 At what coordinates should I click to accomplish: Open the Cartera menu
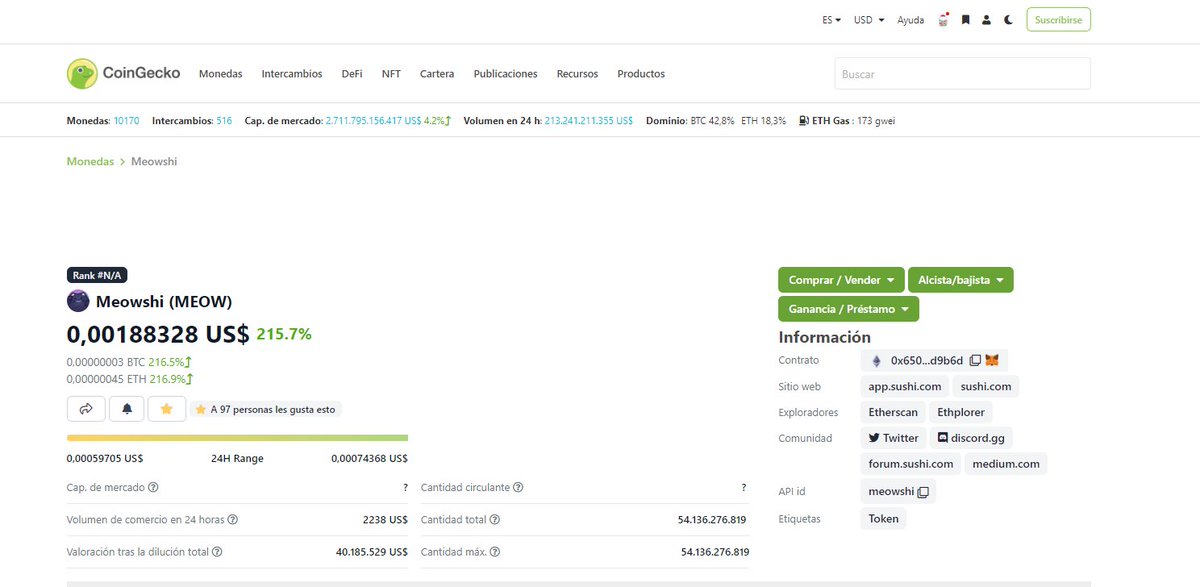(x=437, y=74)
